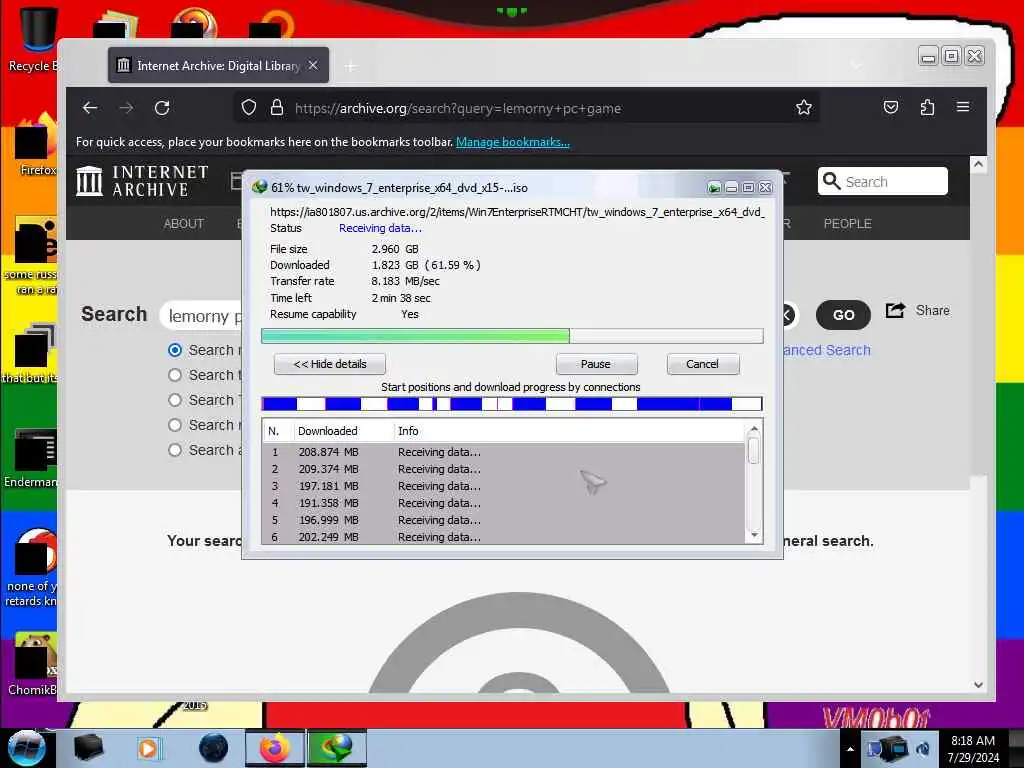The height and width of the screenshot is (768, 1024).
Task: Open the taskbar clock showing 8:18 AM
Action: (x=973, y=749)
